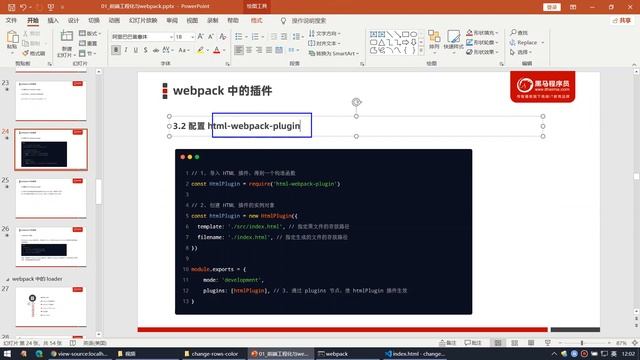Click the Save icon in title bar

[x=11, y=7]
